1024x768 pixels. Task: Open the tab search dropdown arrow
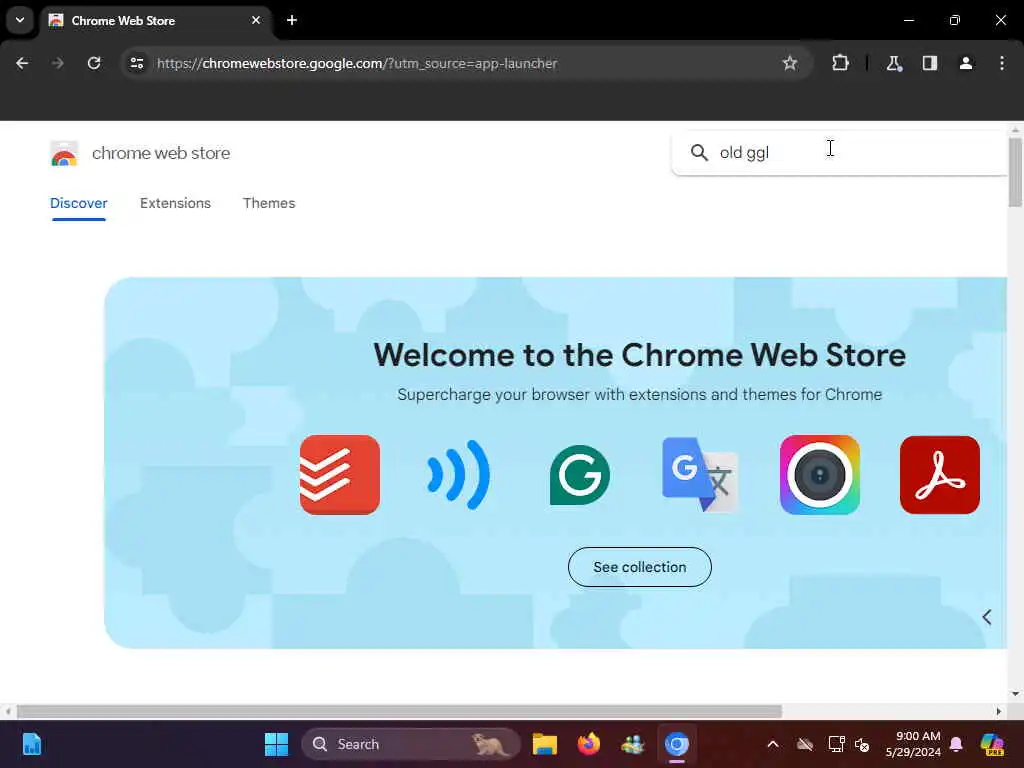pyautogui.click(x=20, y=20)
